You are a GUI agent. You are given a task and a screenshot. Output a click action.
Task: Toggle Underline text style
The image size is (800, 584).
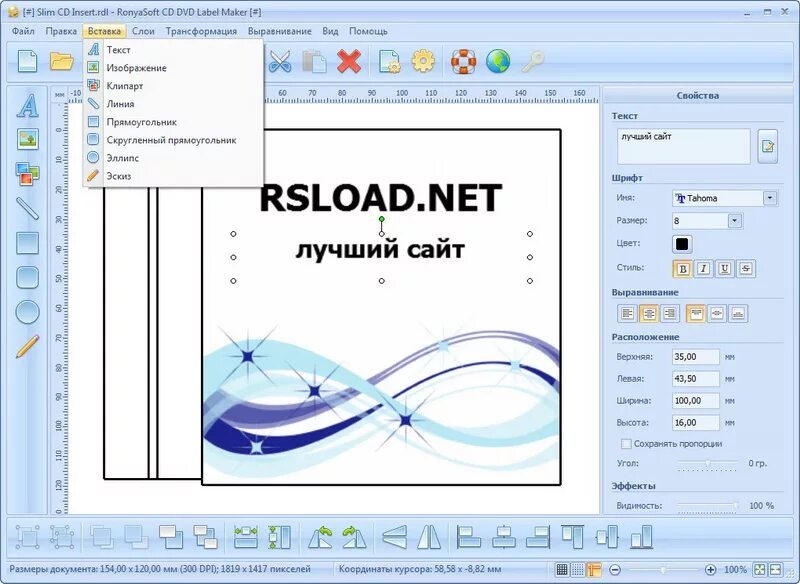tap(724, 269)
